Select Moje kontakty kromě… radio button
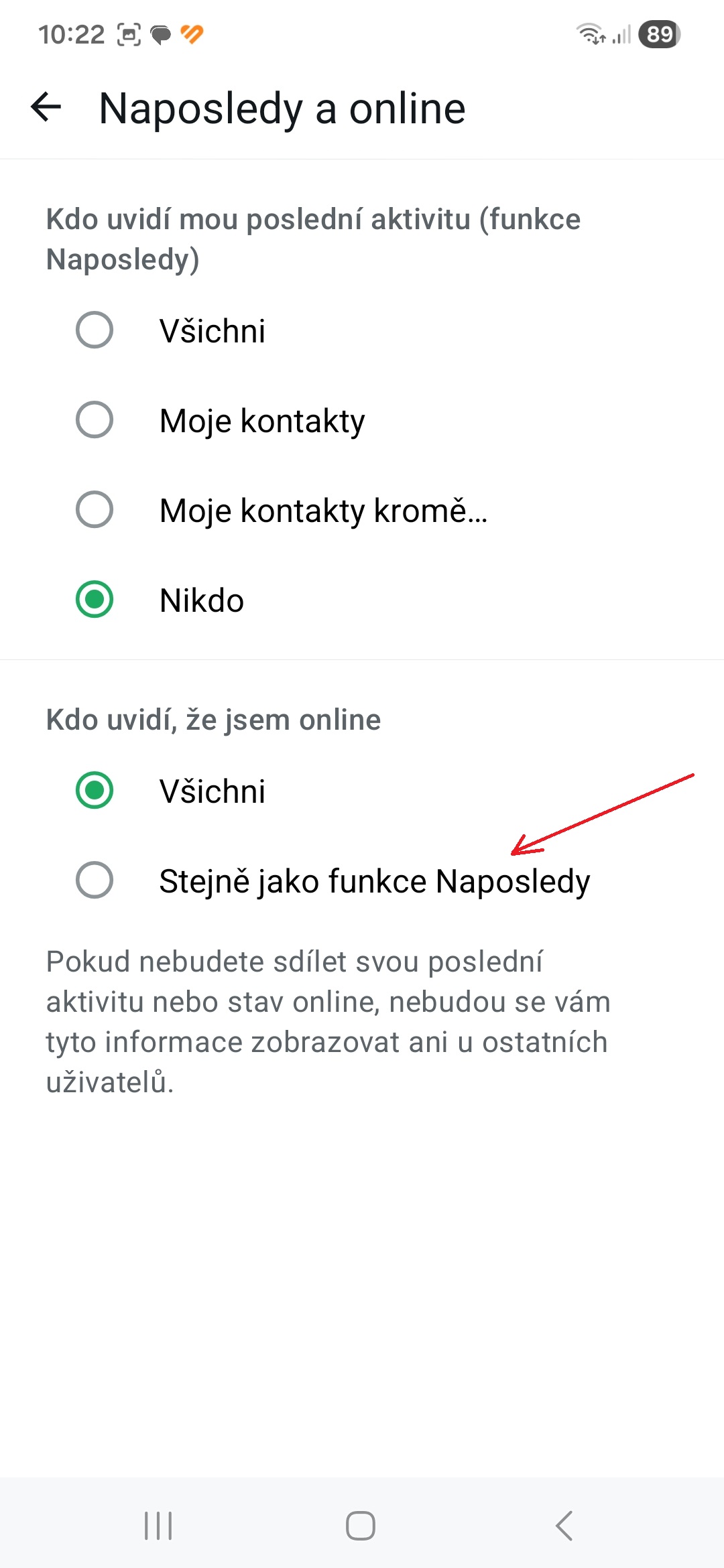The width and height of the screenshot is (724, 1568). (95, 510)
